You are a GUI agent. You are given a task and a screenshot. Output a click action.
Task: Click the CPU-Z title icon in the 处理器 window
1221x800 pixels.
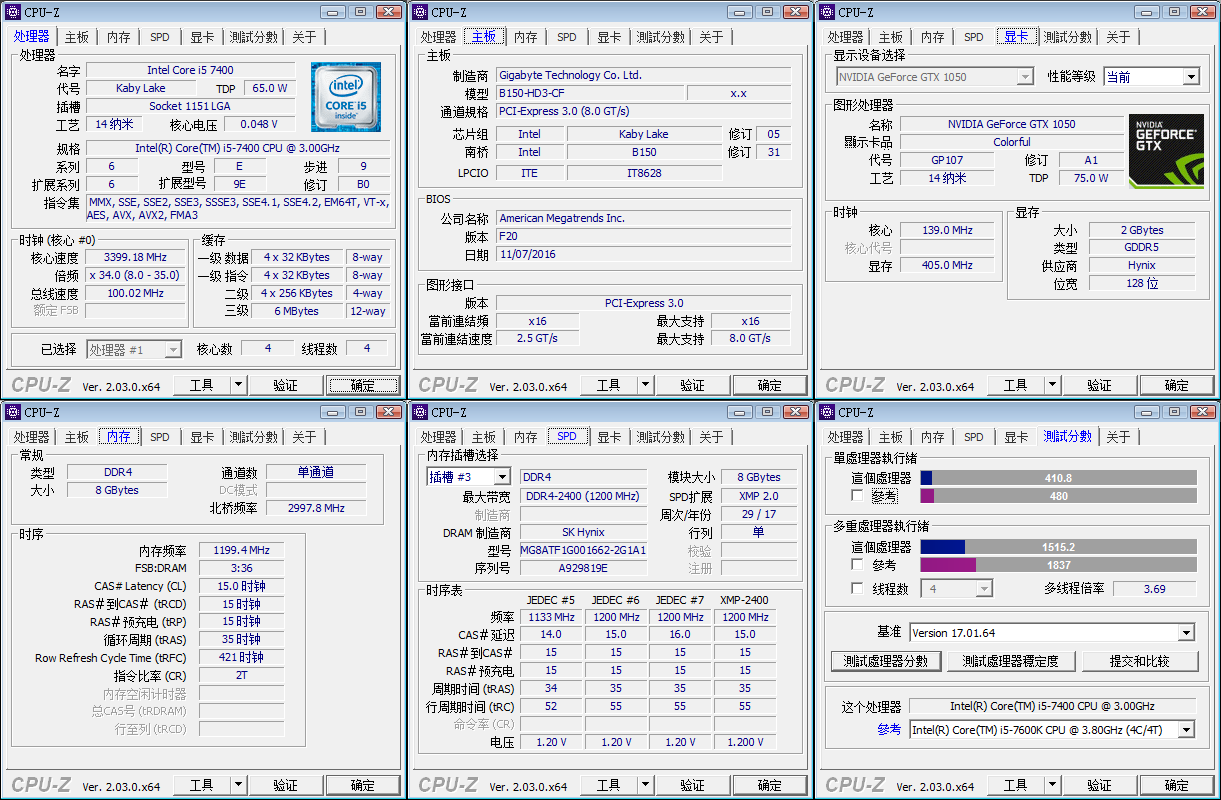coord(14,12)
